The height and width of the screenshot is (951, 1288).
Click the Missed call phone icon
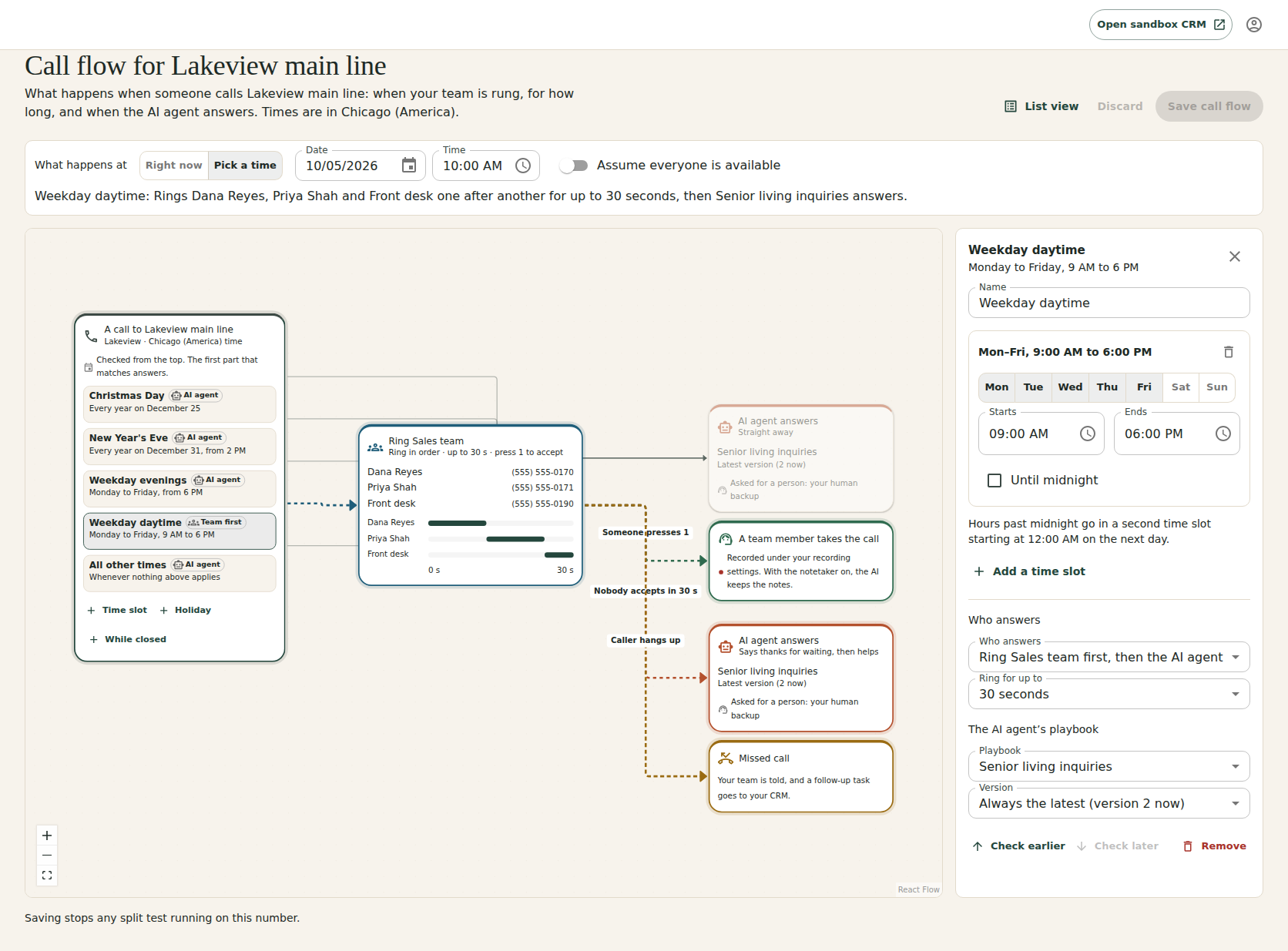click(726, 758)
